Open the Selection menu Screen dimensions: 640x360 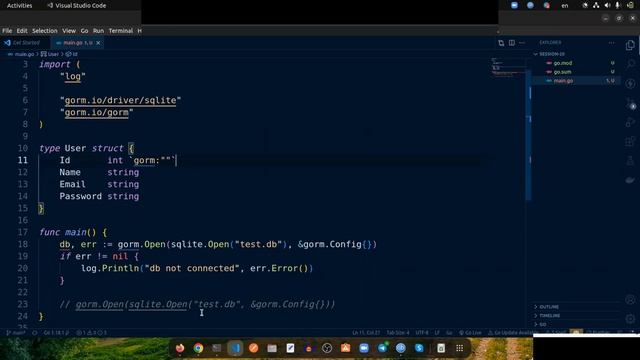tap(44, 31)
